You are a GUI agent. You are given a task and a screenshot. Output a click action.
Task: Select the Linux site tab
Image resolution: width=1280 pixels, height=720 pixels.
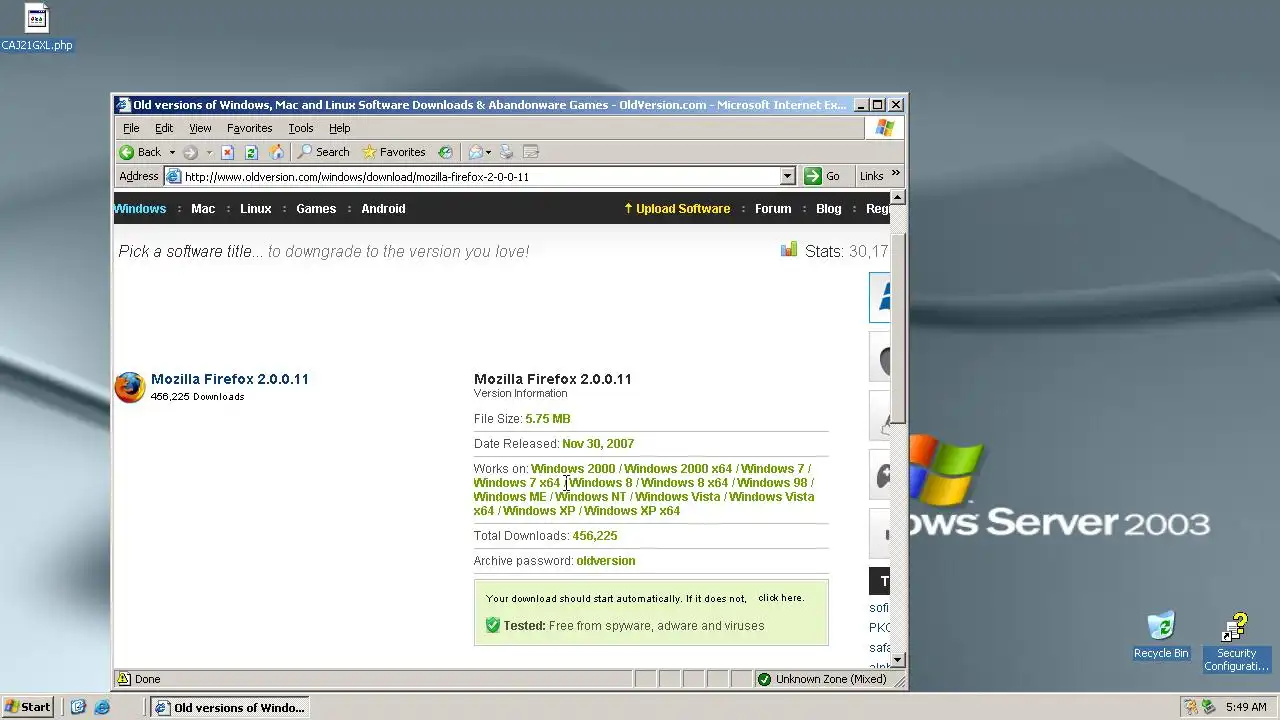click(256, 209)
